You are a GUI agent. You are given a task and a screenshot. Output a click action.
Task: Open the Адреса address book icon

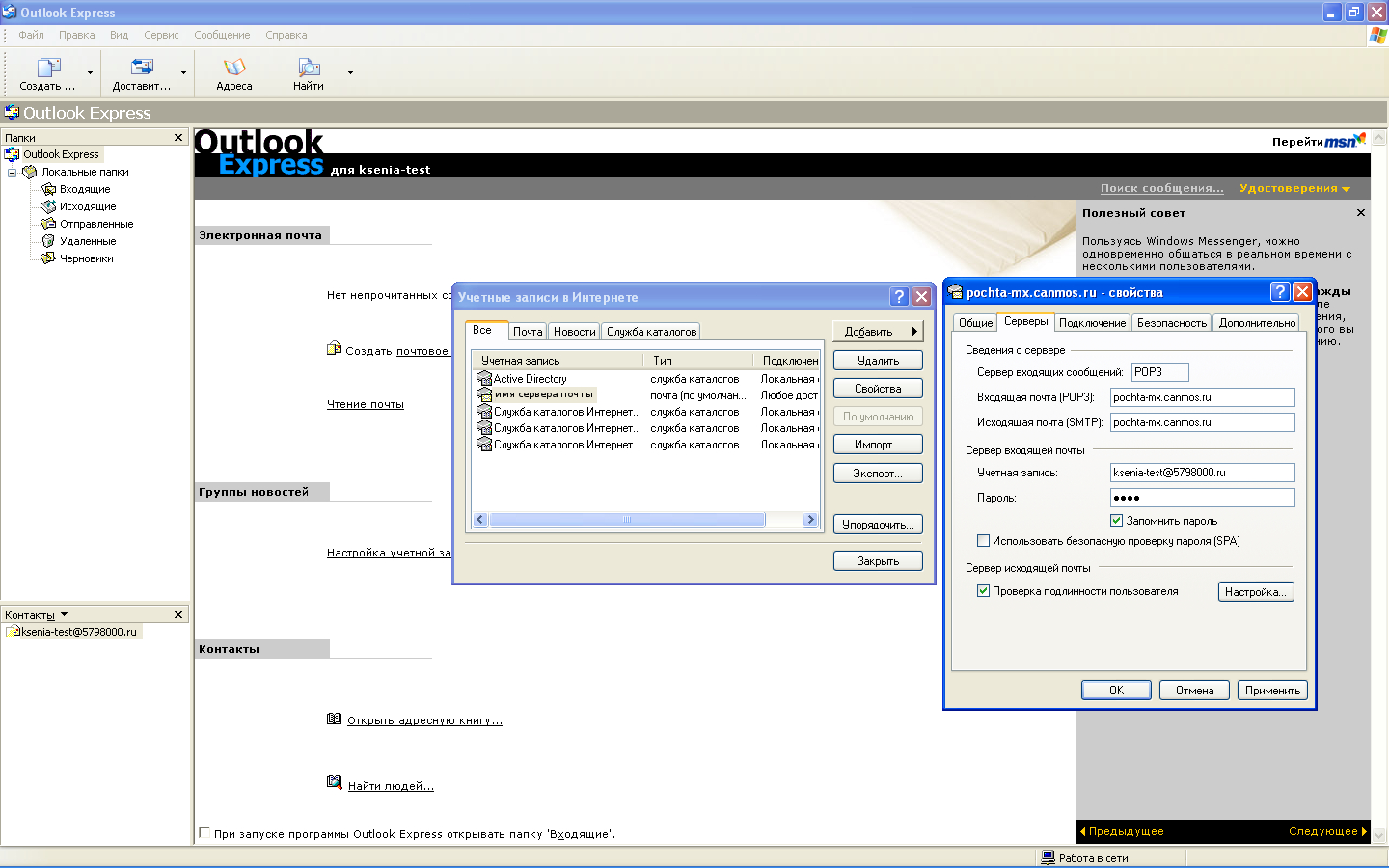point(234,68)
